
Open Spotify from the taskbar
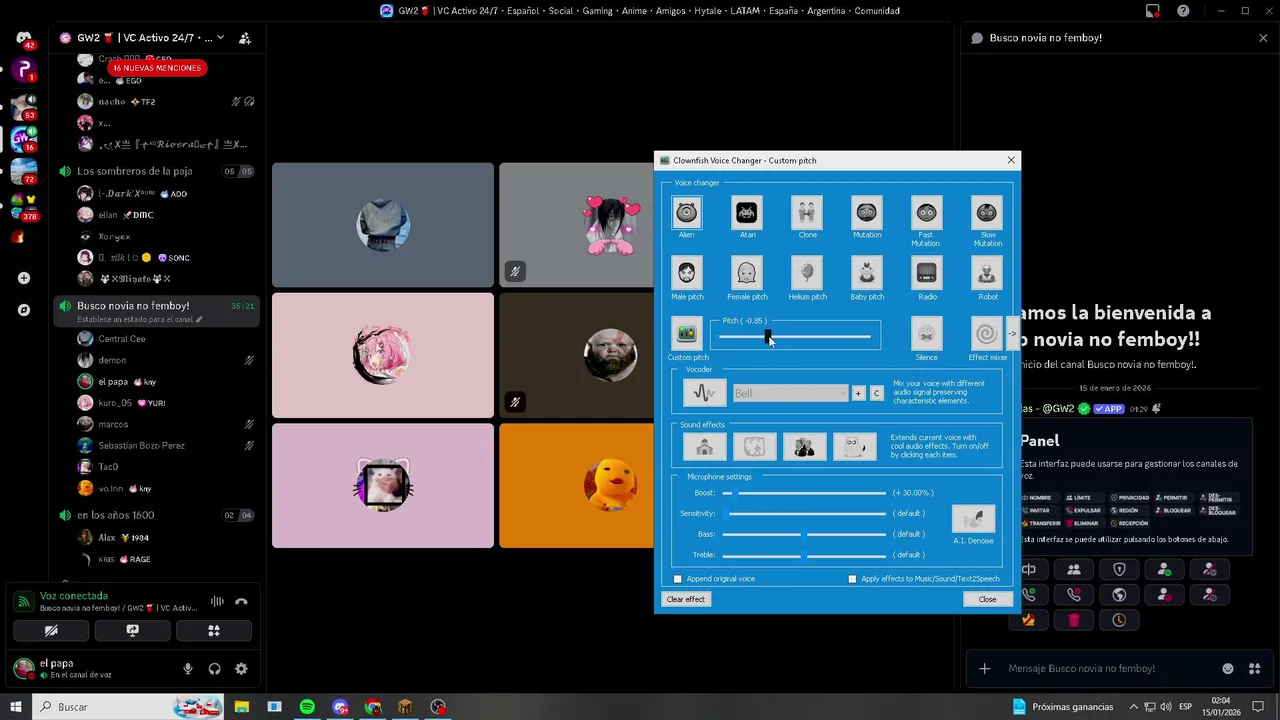(x=307, y=707)
